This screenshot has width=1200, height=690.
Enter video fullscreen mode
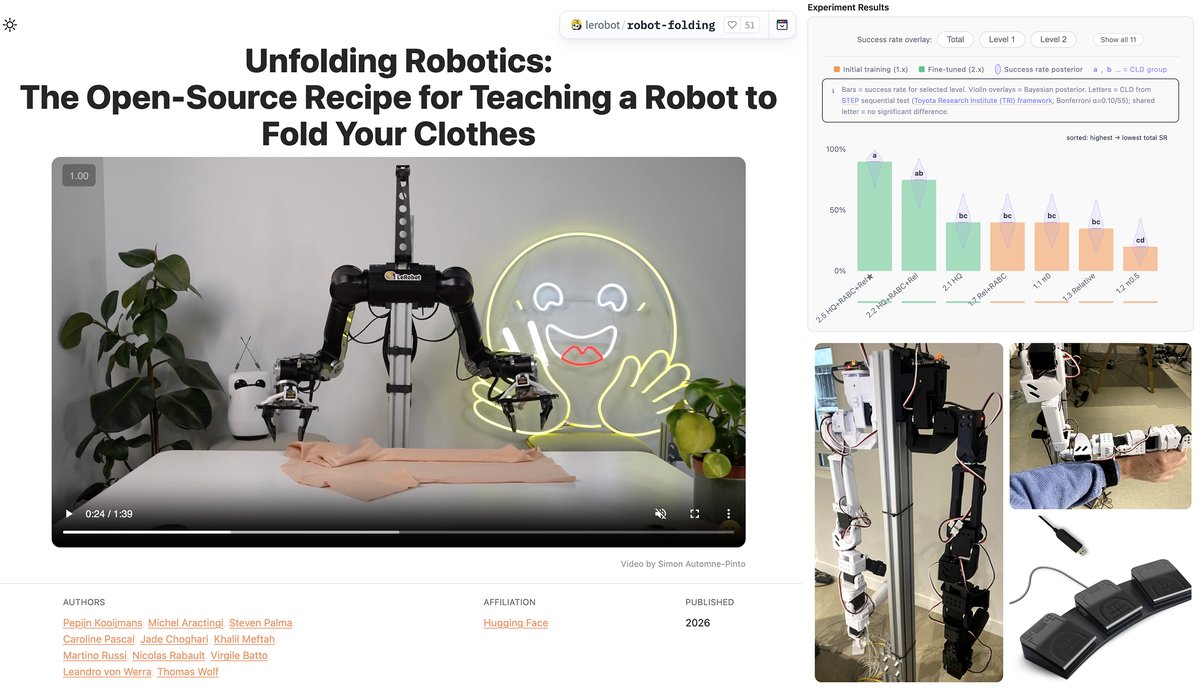(694, 514)
